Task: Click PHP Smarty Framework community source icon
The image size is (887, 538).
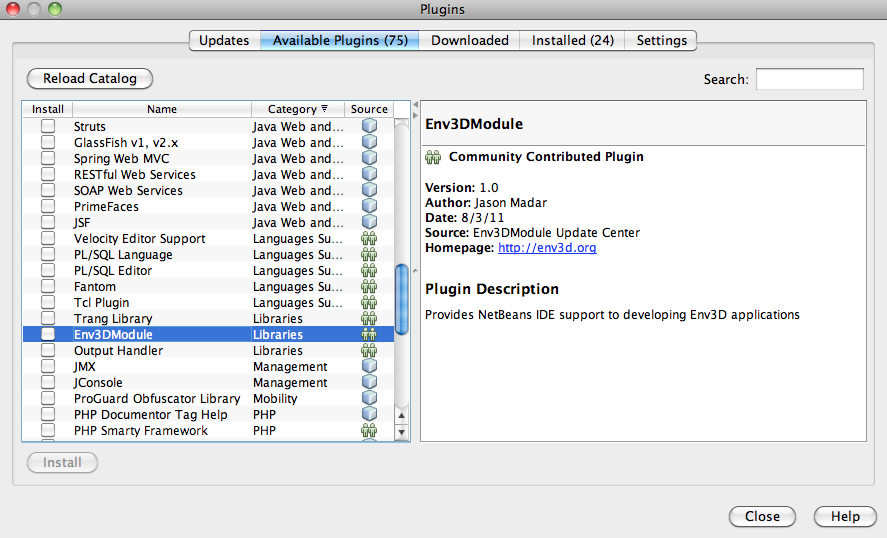Action: 369,431
